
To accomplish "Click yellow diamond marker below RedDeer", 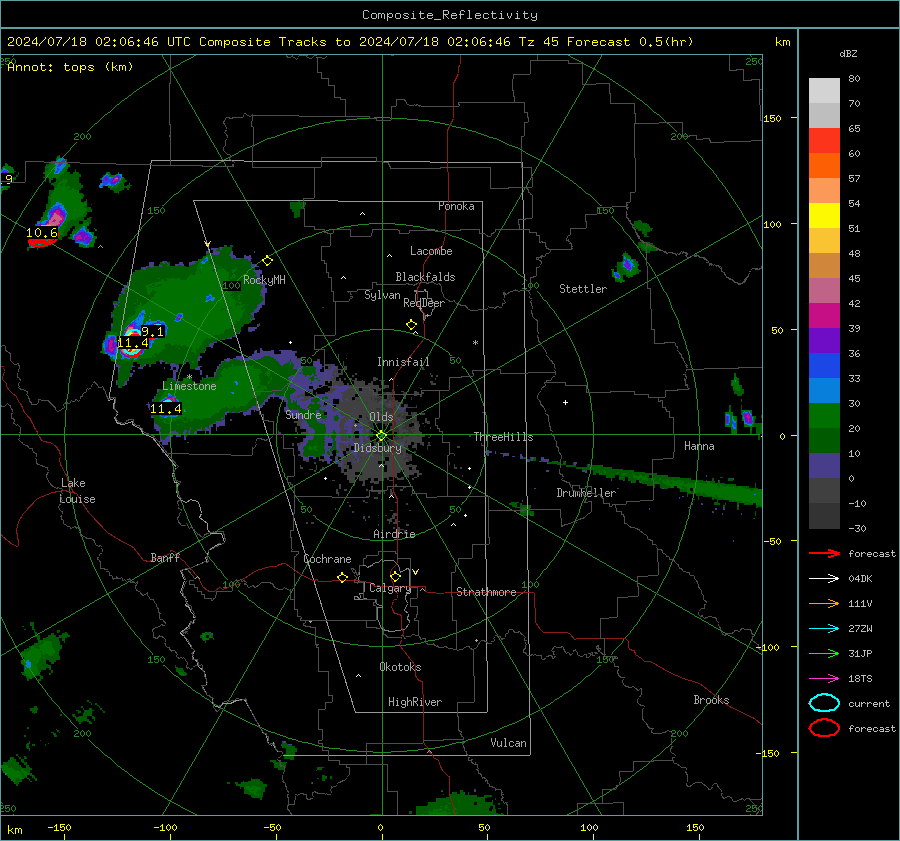I will click(x=412, y=325).
